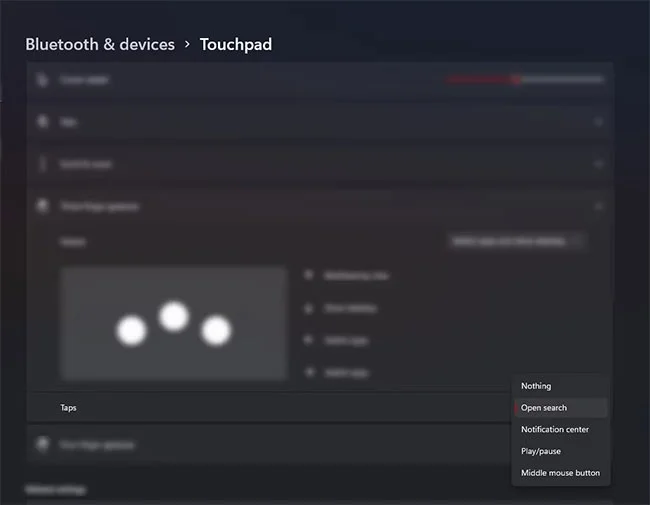Click the breadcrumb chevron separator before Touchpad
The image size is (650, 505).
click(x=187, y=45)
